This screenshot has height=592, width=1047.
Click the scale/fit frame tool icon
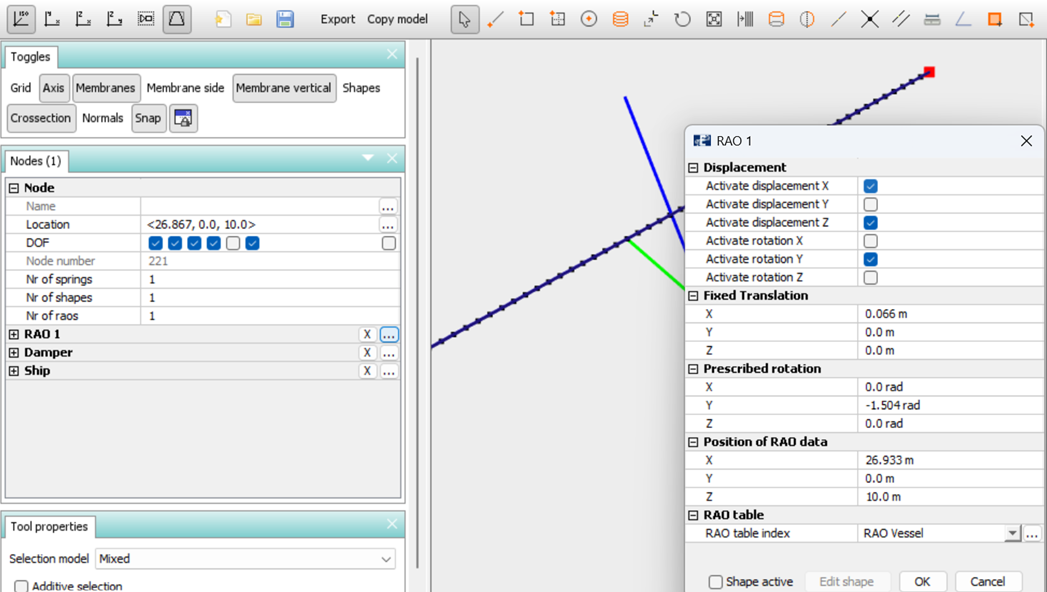714,19
